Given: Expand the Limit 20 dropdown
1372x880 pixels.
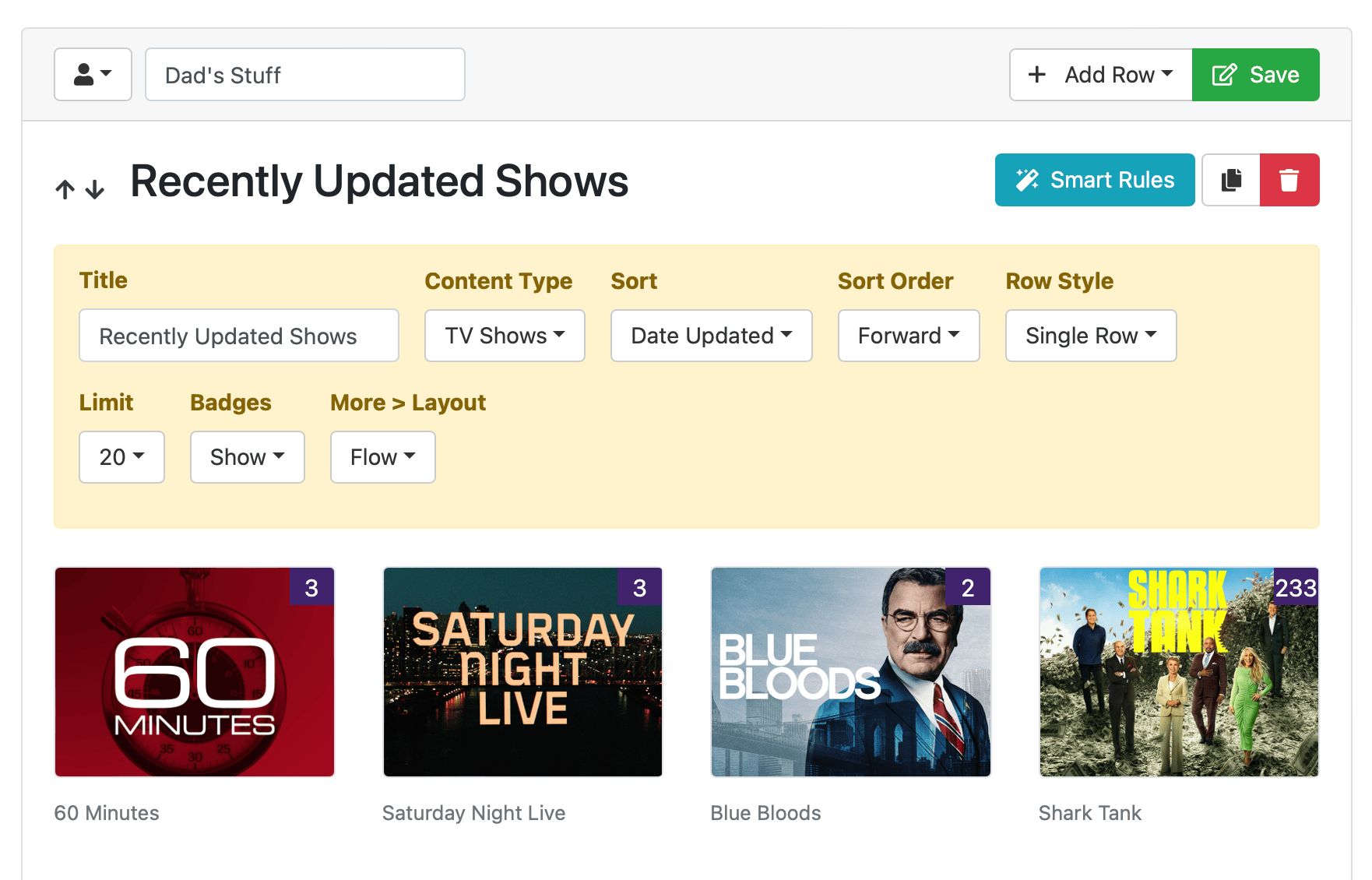Looking at the screenshot, I should pos(121,457).
